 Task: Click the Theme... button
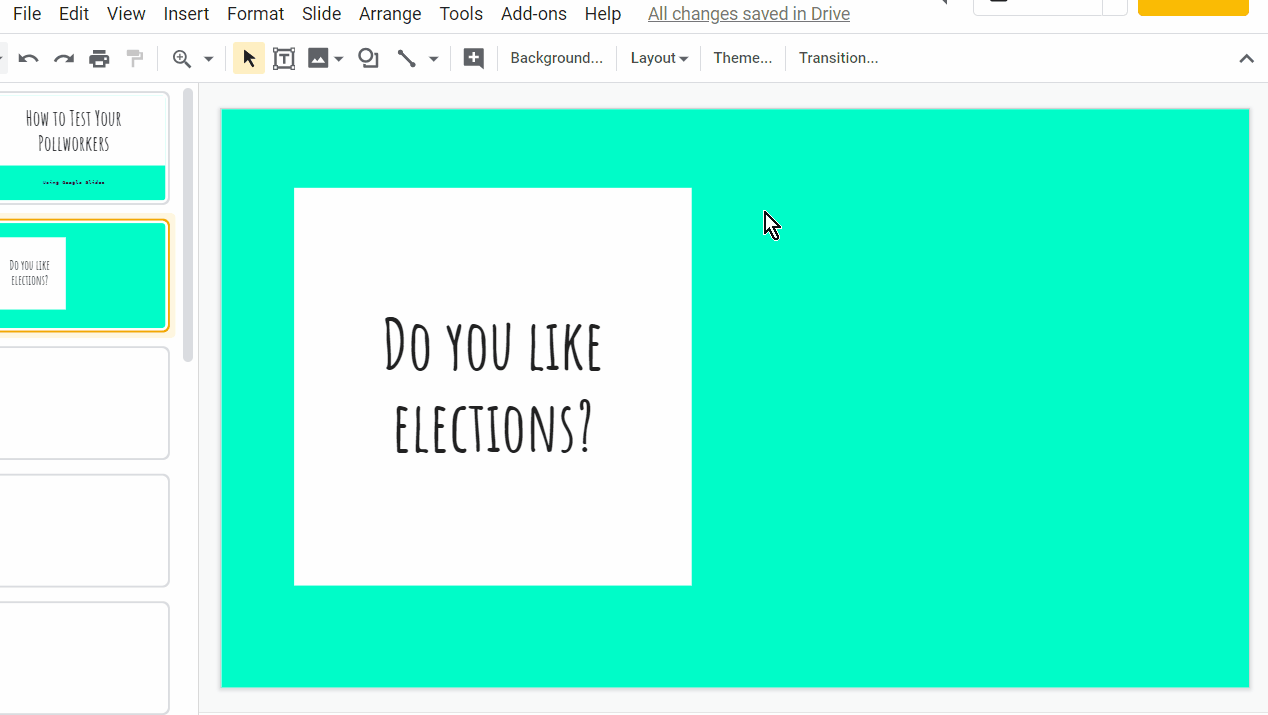pyautogui.click(x=742, y=58)
